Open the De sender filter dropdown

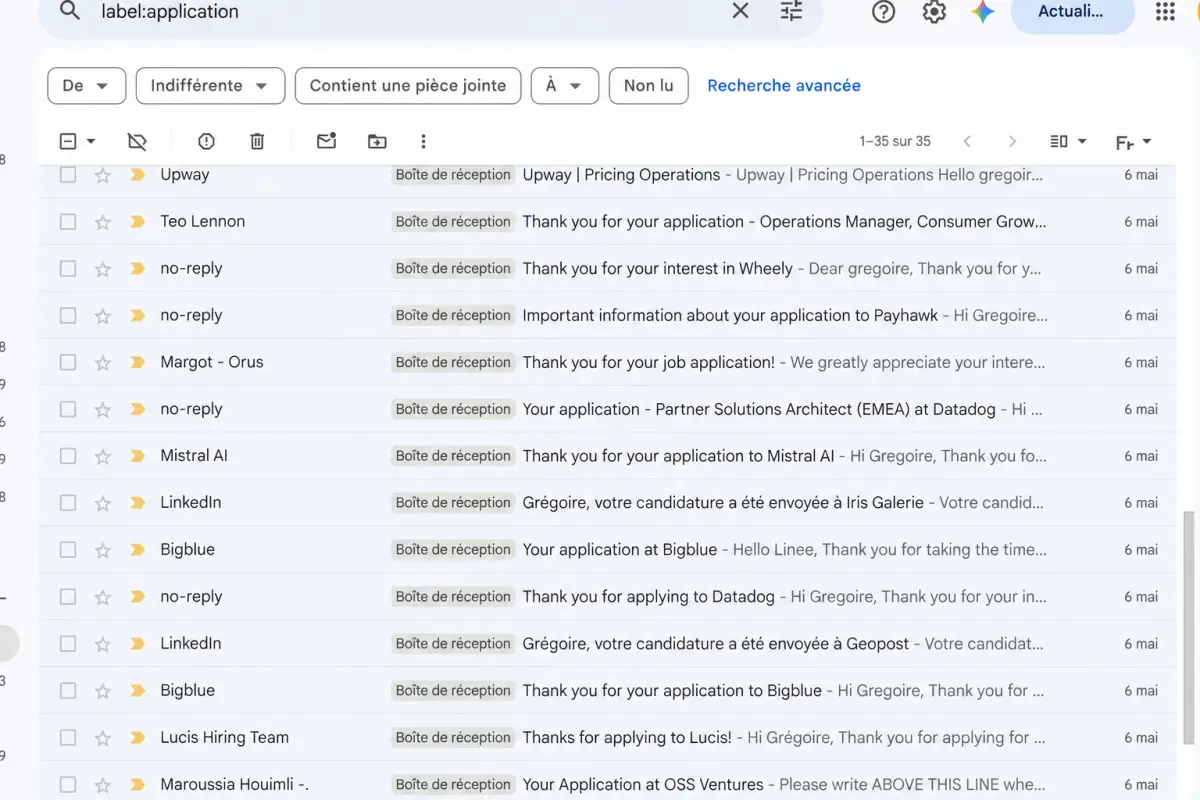coord(86,86)
